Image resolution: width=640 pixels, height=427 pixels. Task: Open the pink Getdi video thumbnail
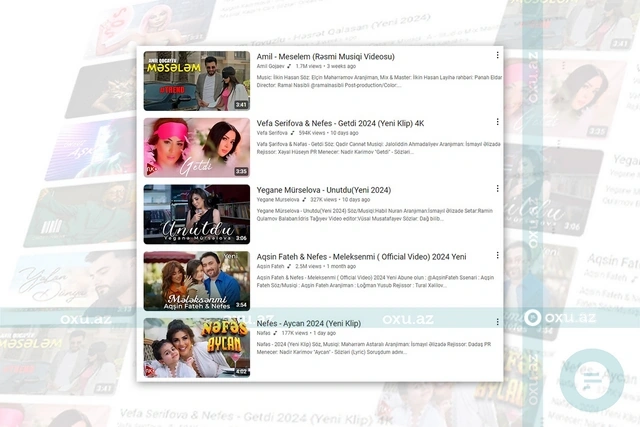[196, 147]
